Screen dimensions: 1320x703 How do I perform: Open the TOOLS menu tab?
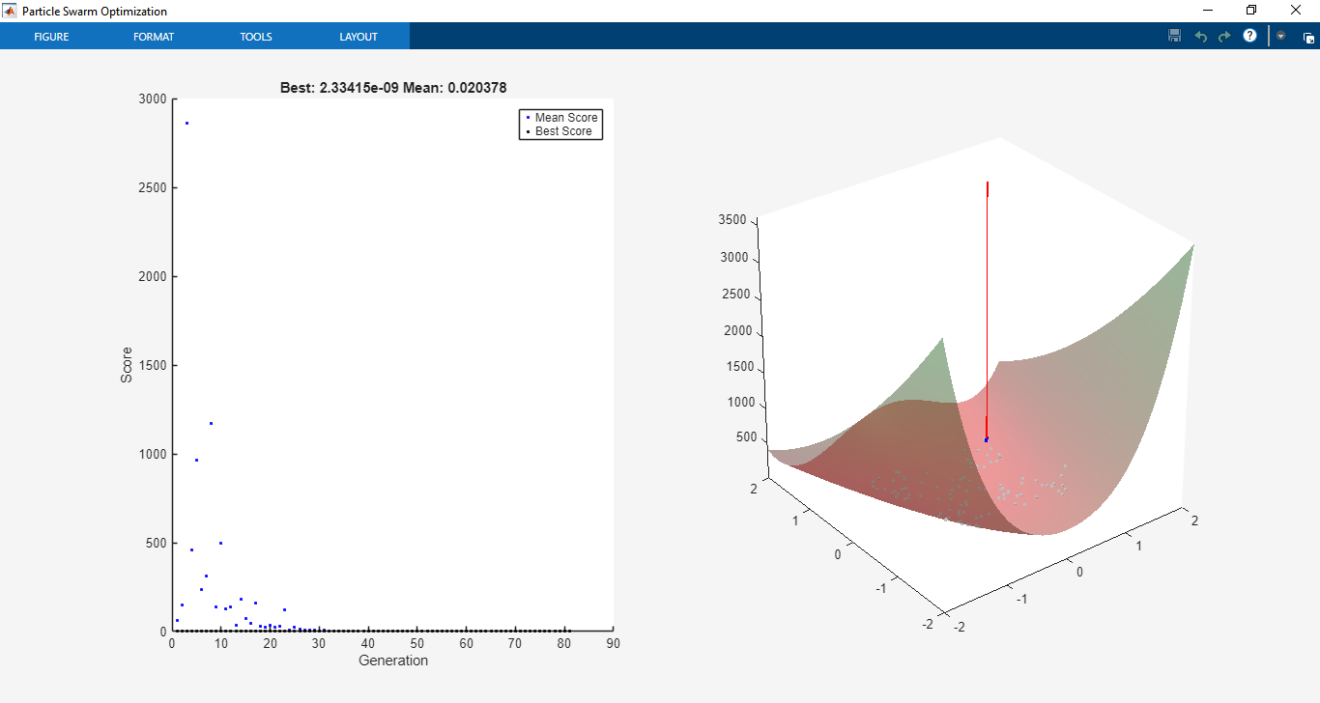click(x=255, y=36)
